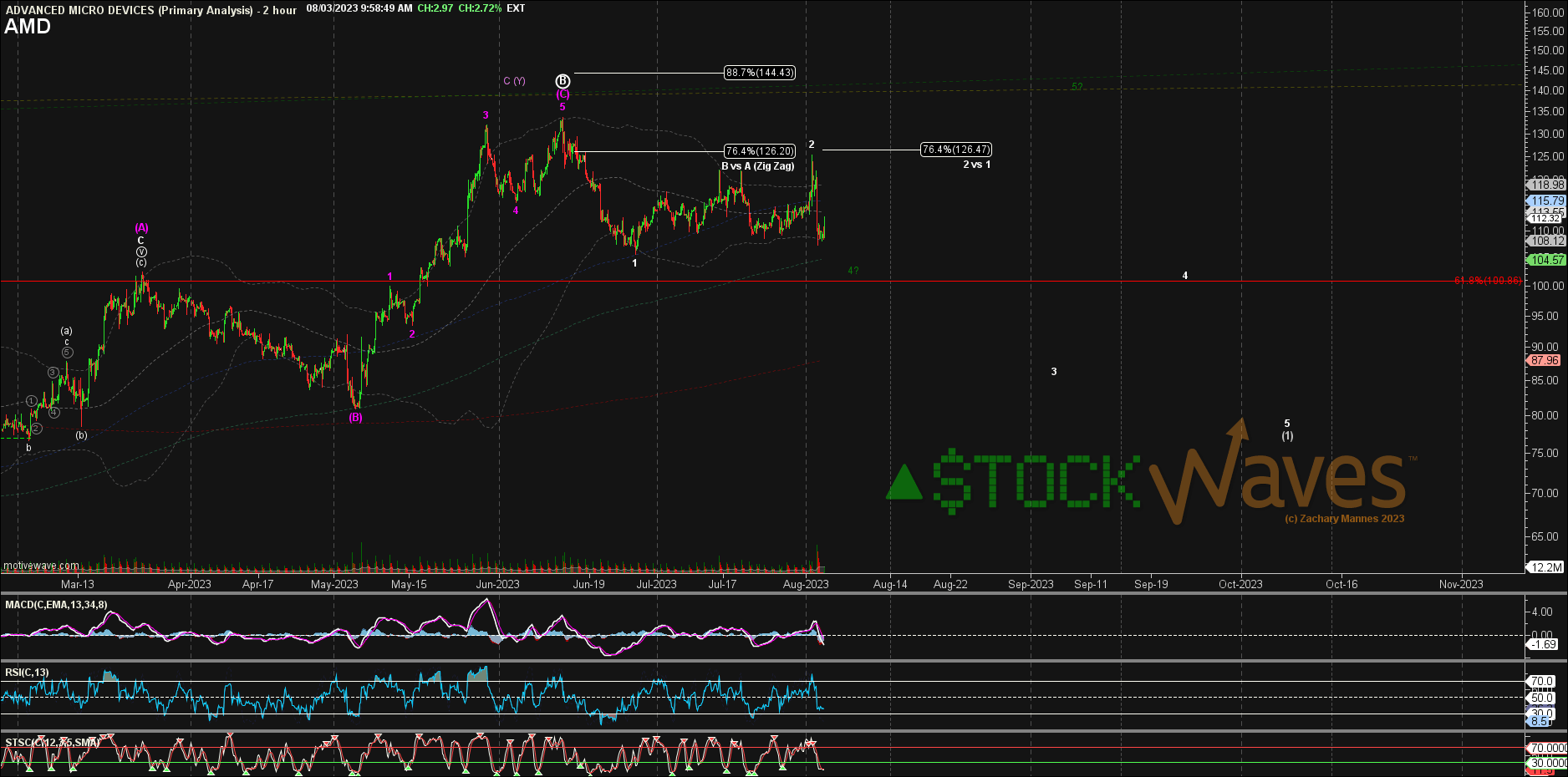Select the magenta (A) wave label
The height and width of the screenshot is (777, 1568).
(141, 226)
